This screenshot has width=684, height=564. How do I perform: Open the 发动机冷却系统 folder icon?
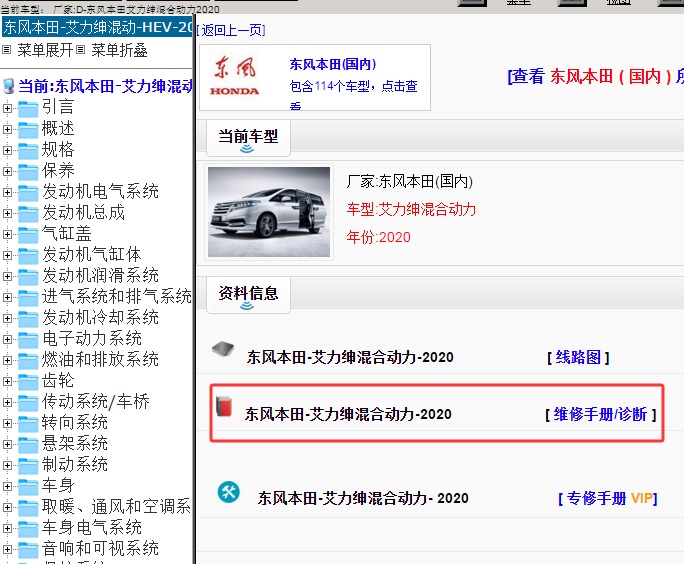point(28,319)
